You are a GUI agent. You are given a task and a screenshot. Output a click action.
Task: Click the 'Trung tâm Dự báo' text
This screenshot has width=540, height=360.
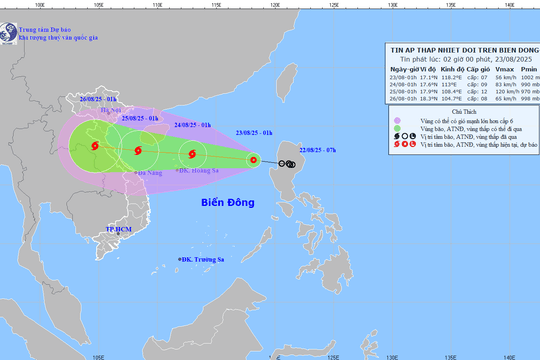coord(45,30)
